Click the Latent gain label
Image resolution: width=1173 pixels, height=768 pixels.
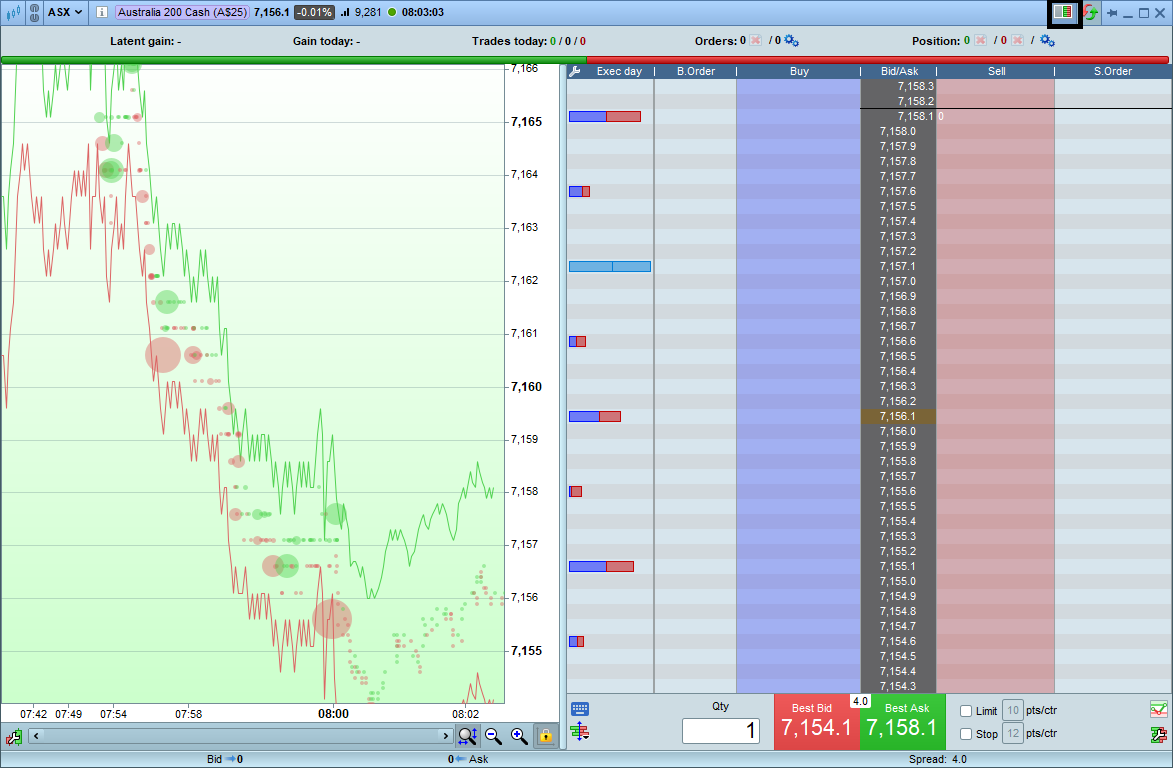(x=145, y=41)
